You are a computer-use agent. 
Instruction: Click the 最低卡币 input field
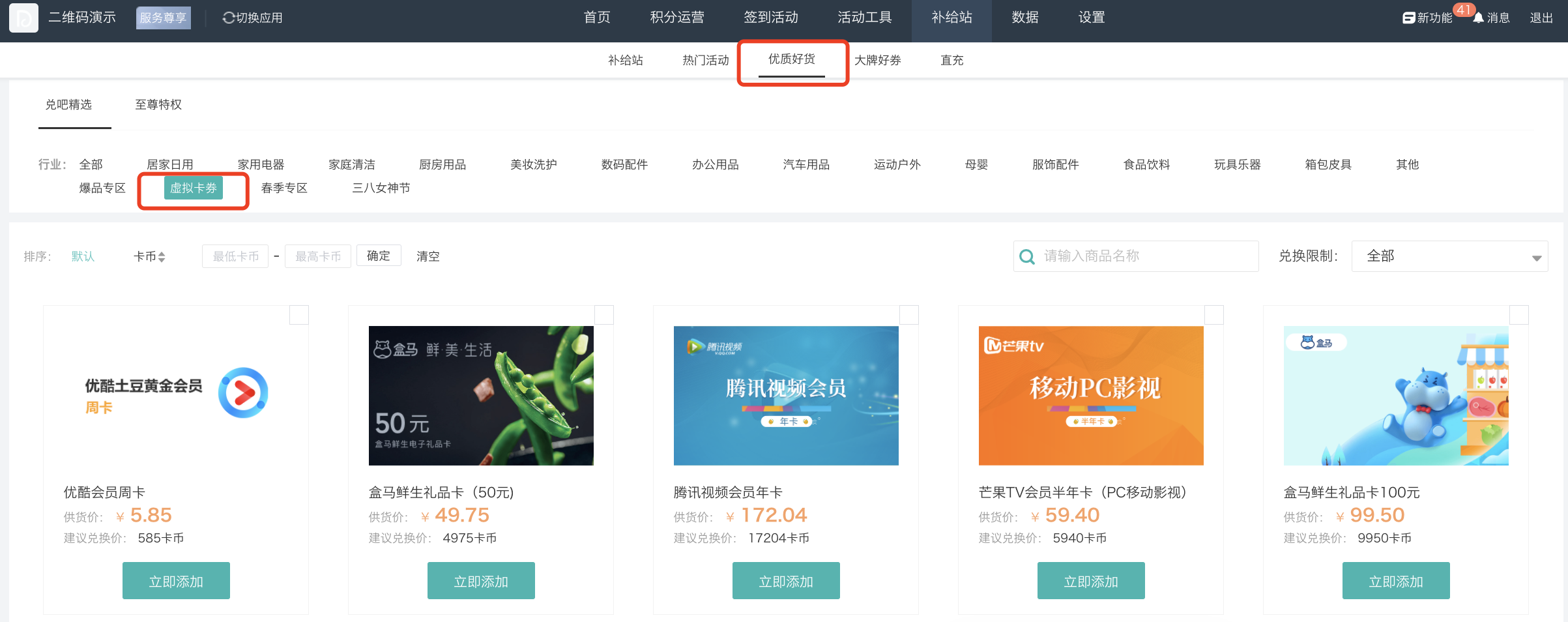tap(235, 256)
